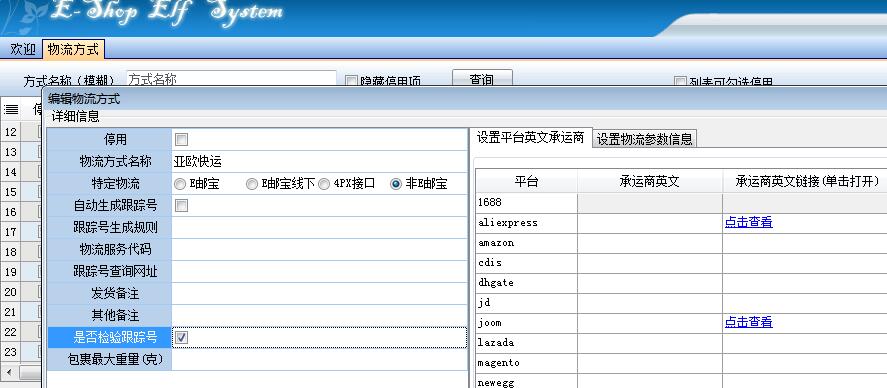Select the joom platform cell
The width and height of the screenshot is (887, 388).
coord(526,322)
